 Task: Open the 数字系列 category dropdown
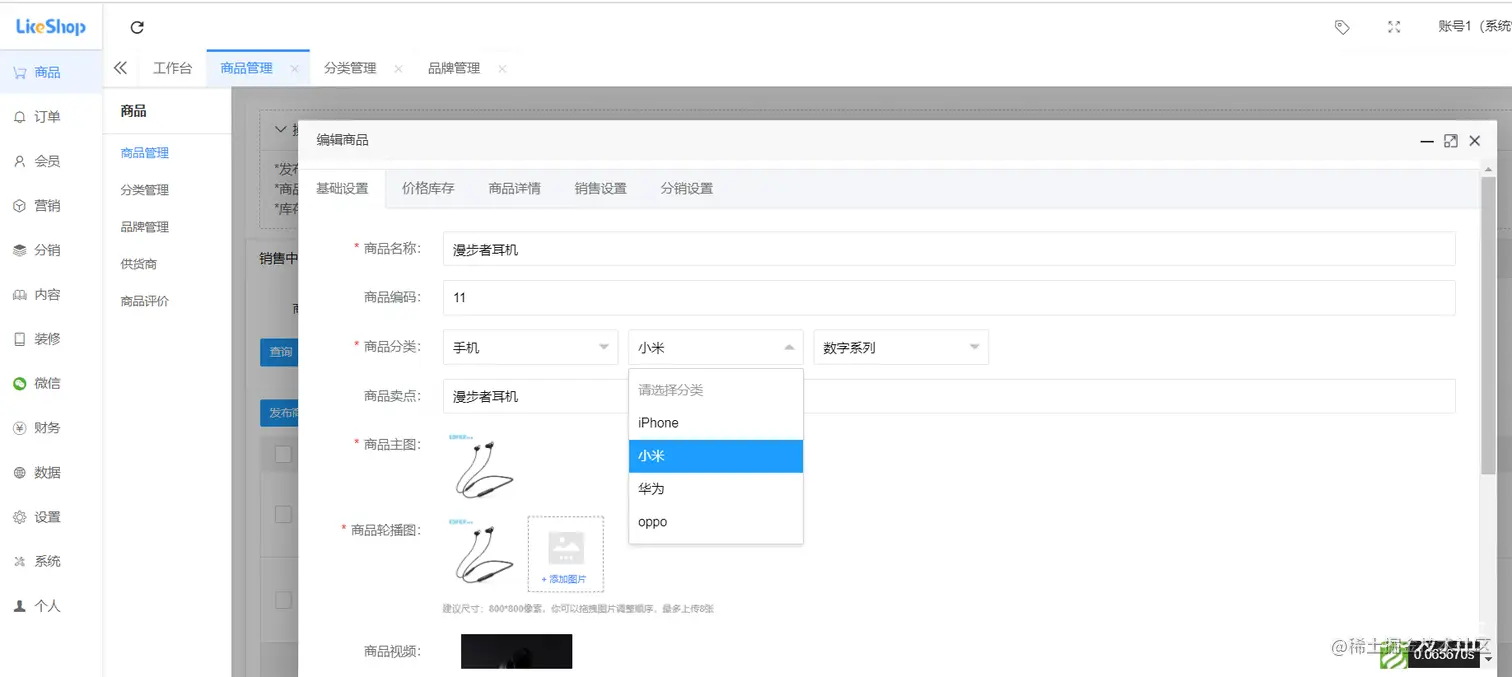[901, 347]
